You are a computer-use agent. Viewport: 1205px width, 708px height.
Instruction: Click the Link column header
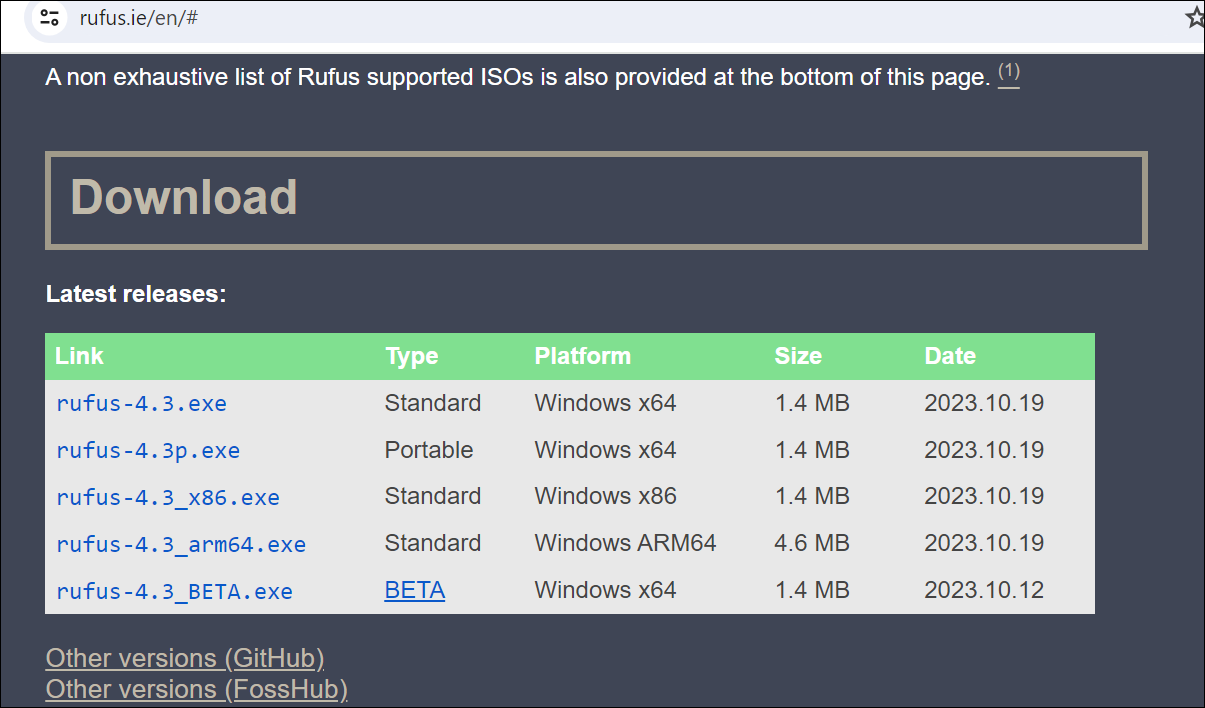(x=79, y=356)
